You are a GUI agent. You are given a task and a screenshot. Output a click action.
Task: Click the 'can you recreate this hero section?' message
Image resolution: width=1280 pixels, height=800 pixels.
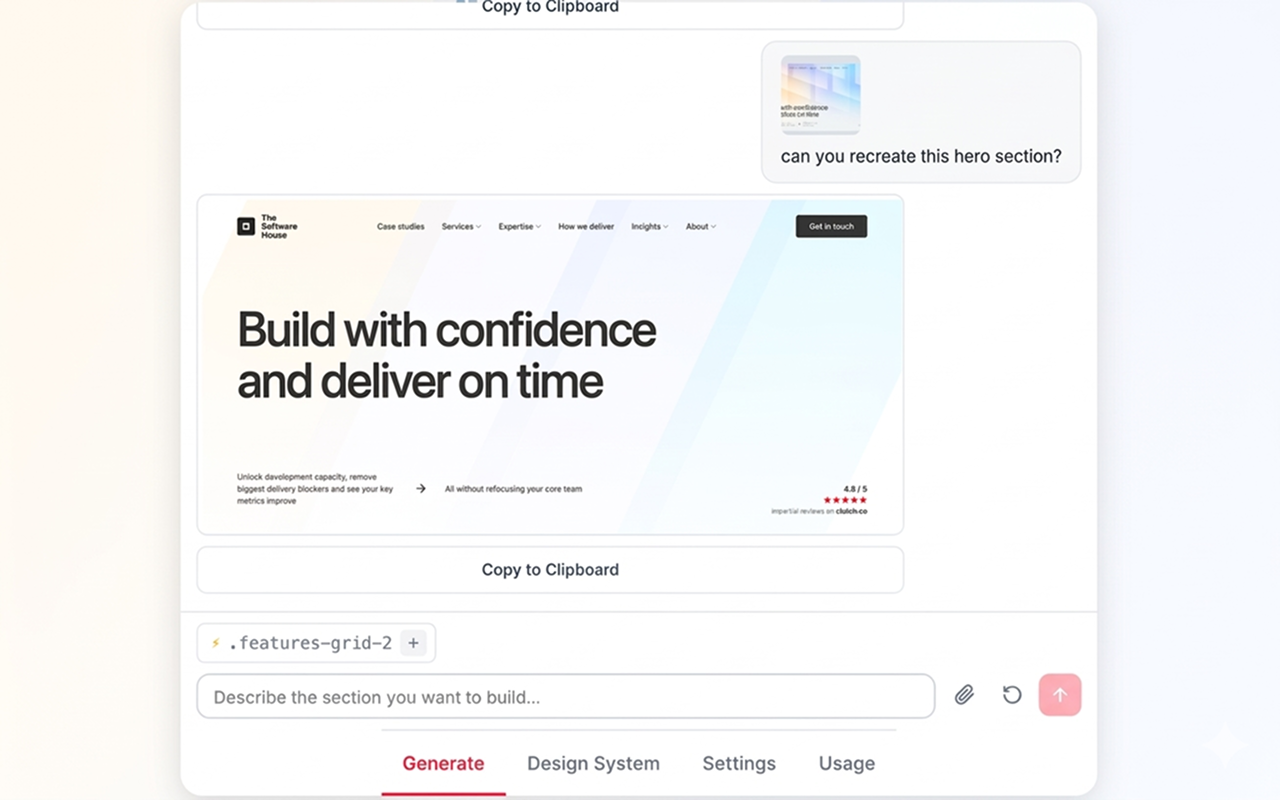tap(921, 156)
